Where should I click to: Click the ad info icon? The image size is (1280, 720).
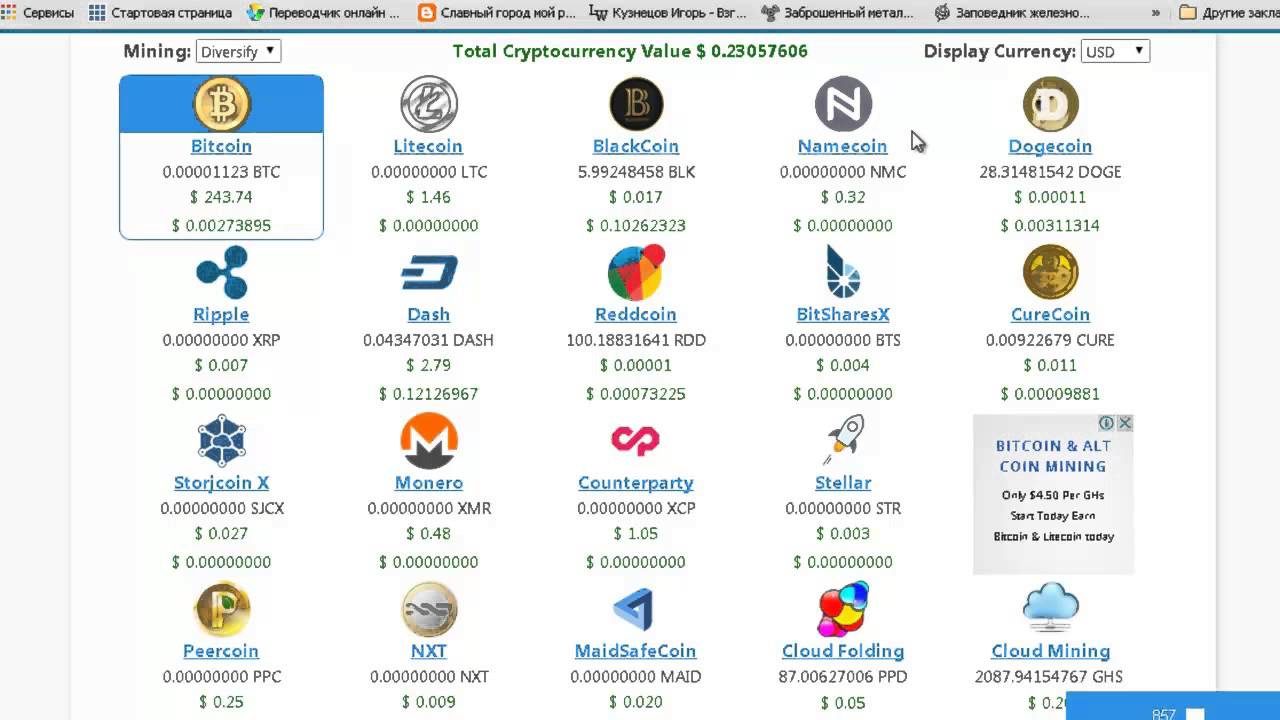coord(1107,423)
